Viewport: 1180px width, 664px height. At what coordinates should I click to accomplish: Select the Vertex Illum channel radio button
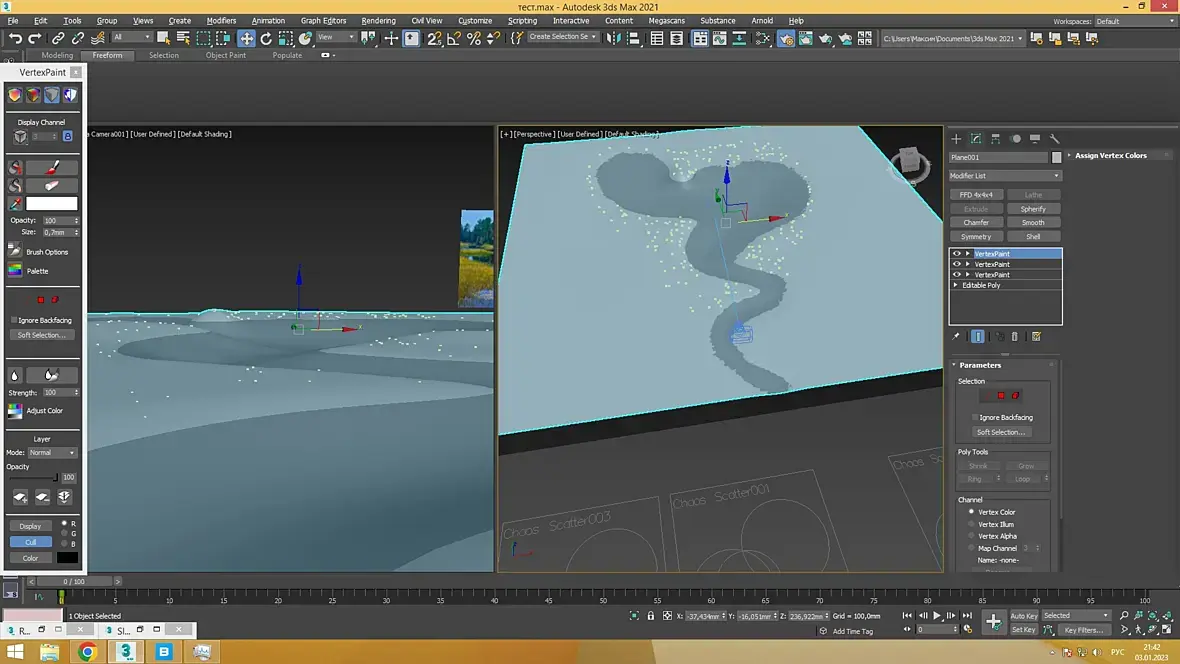(x=971, y=524)
